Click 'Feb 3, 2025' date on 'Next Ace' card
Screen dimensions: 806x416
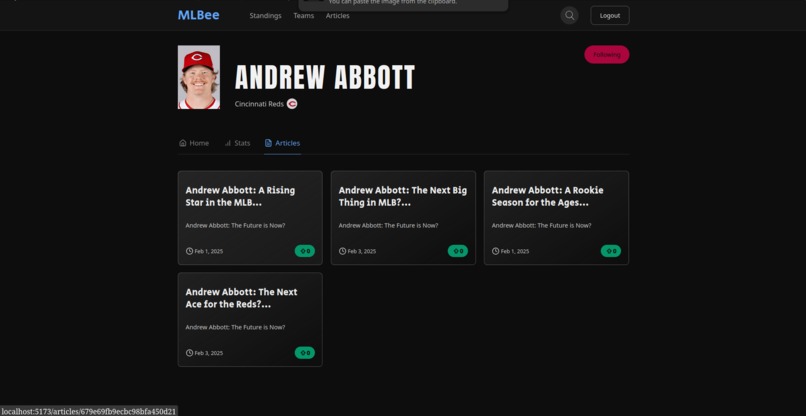pos(209,353)
